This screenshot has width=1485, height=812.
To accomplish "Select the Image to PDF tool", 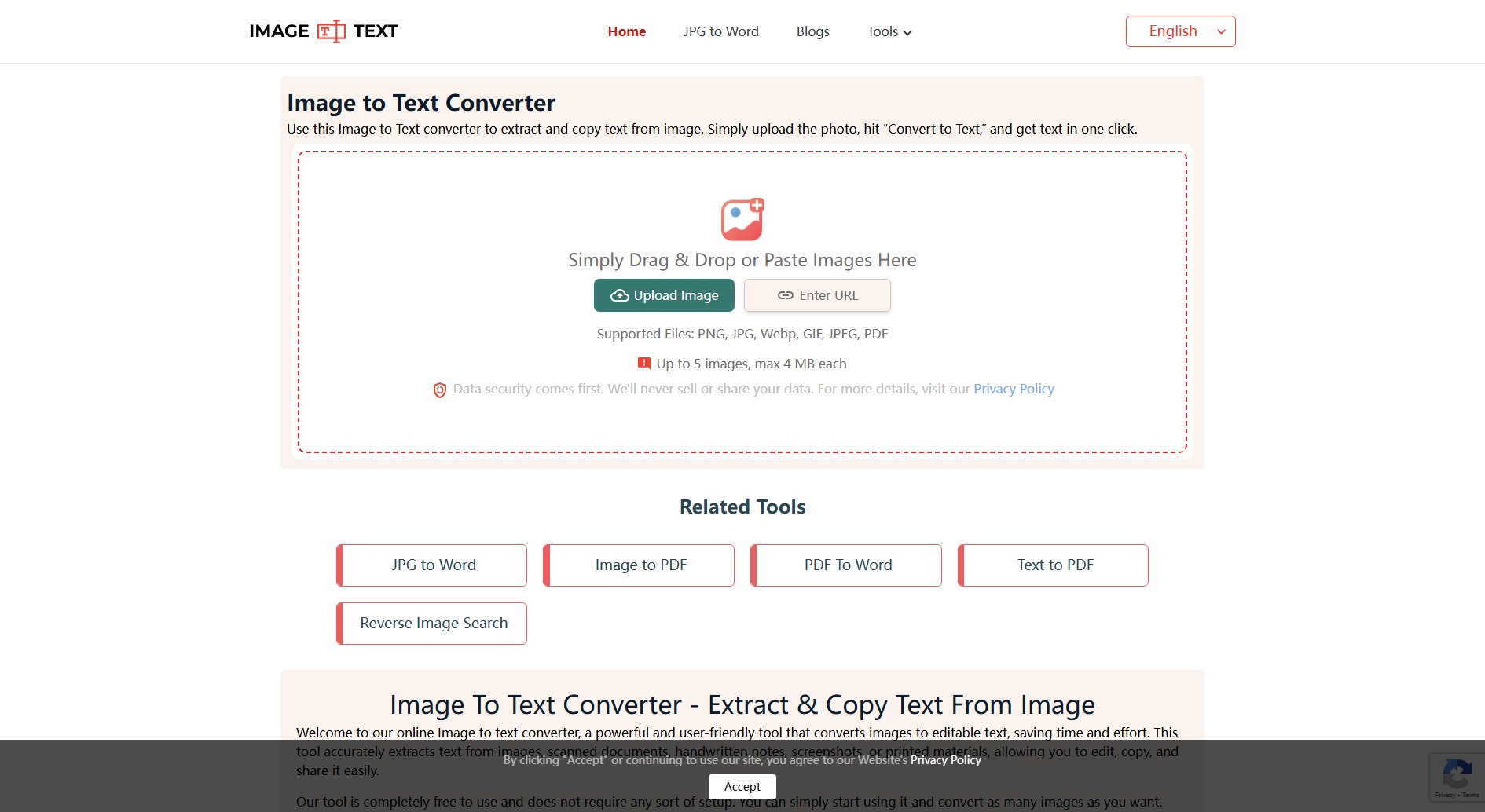I will (x=640, y=565).
